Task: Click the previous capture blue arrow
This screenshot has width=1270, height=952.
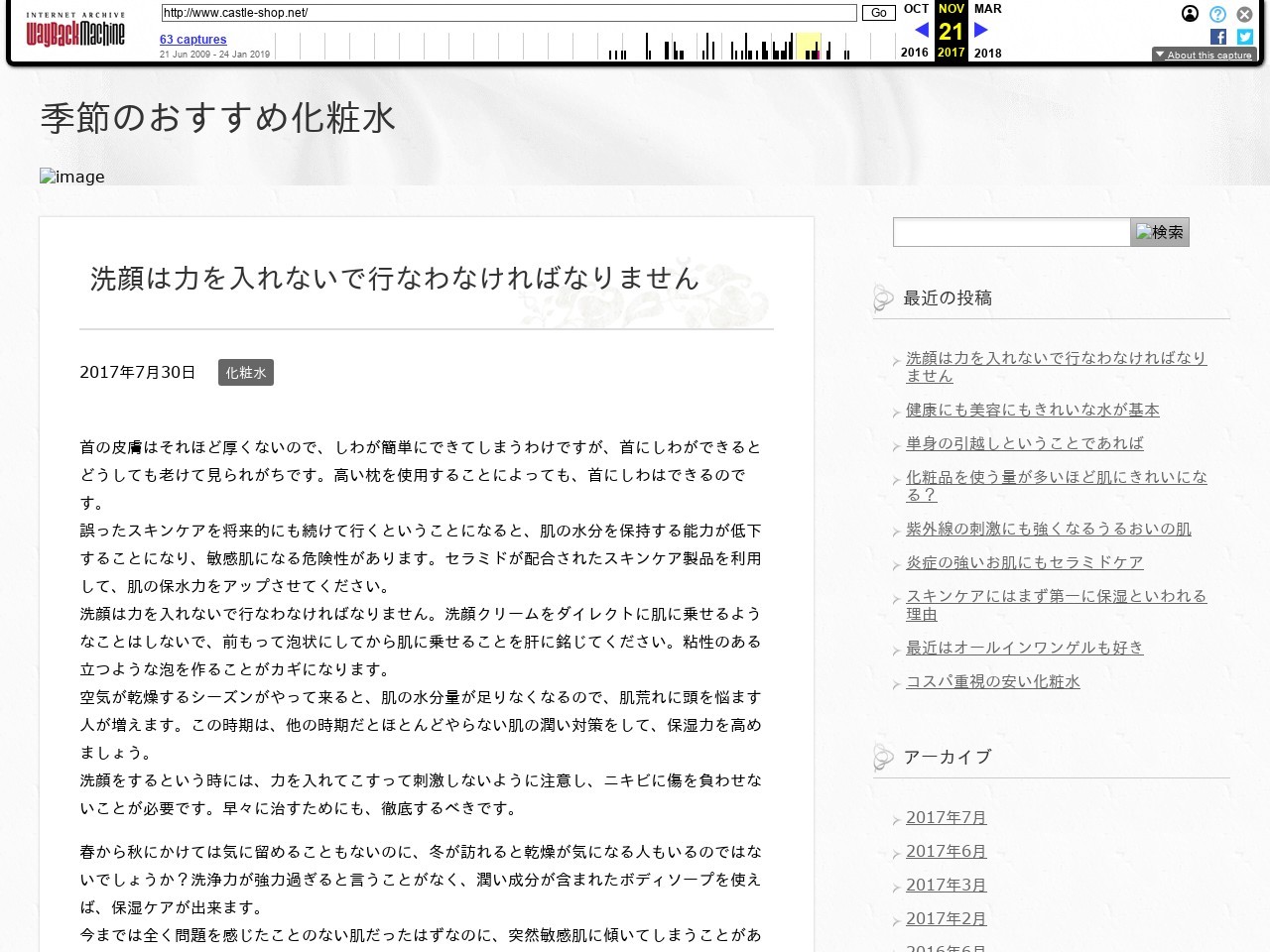Action: tap(921, 30)
